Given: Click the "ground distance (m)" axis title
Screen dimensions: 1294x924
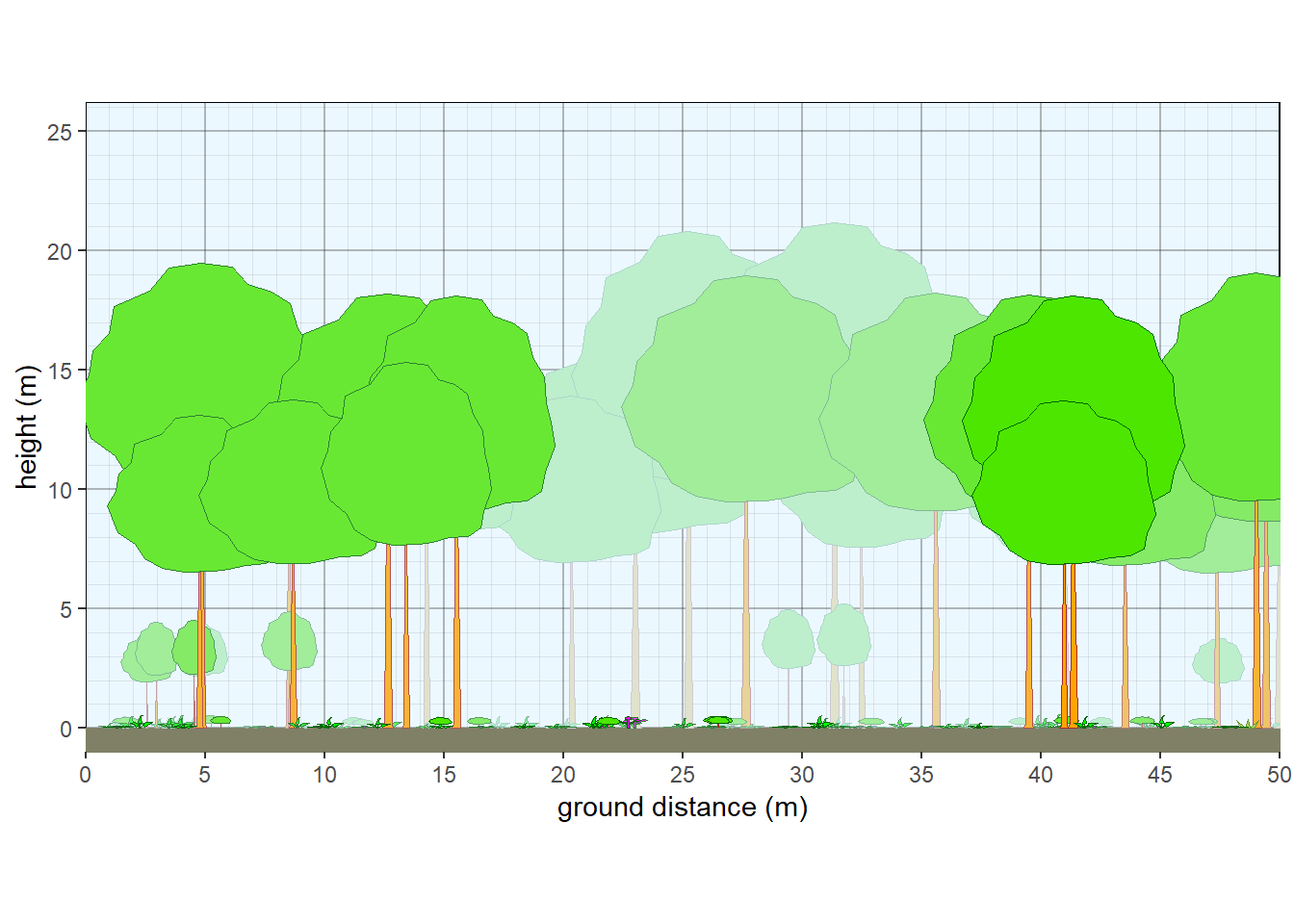Looking at the screenshot, I should click(683, 808).
